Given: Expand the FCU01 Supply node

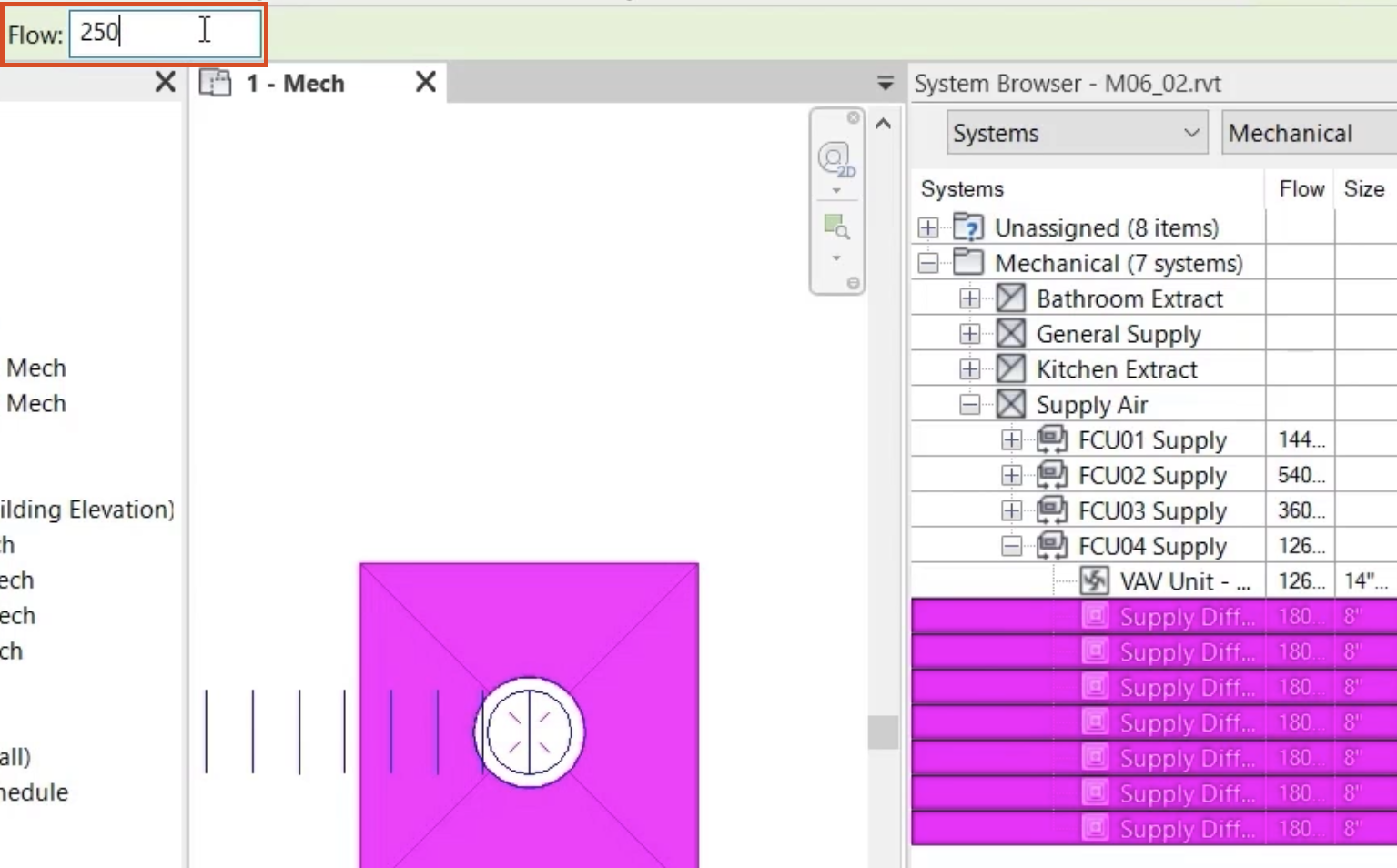Looking at the screenshot, I should click(x=1011, y=440).
